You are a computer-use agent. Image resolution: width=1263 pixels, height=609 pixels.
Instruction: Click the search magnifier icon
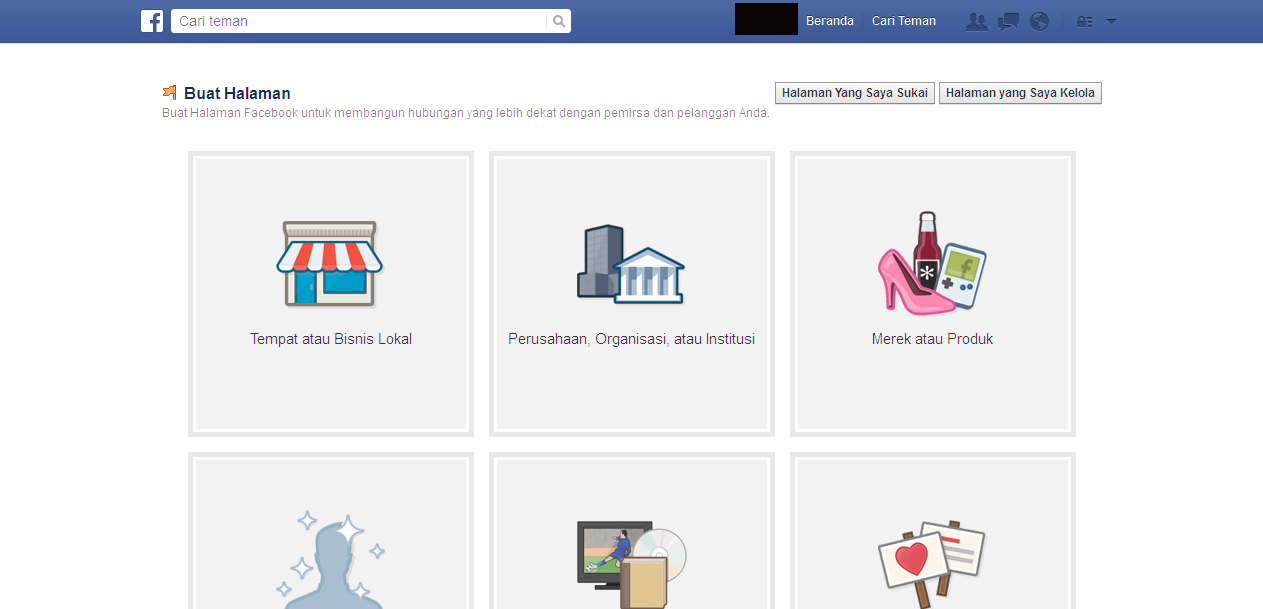[559, 21]
